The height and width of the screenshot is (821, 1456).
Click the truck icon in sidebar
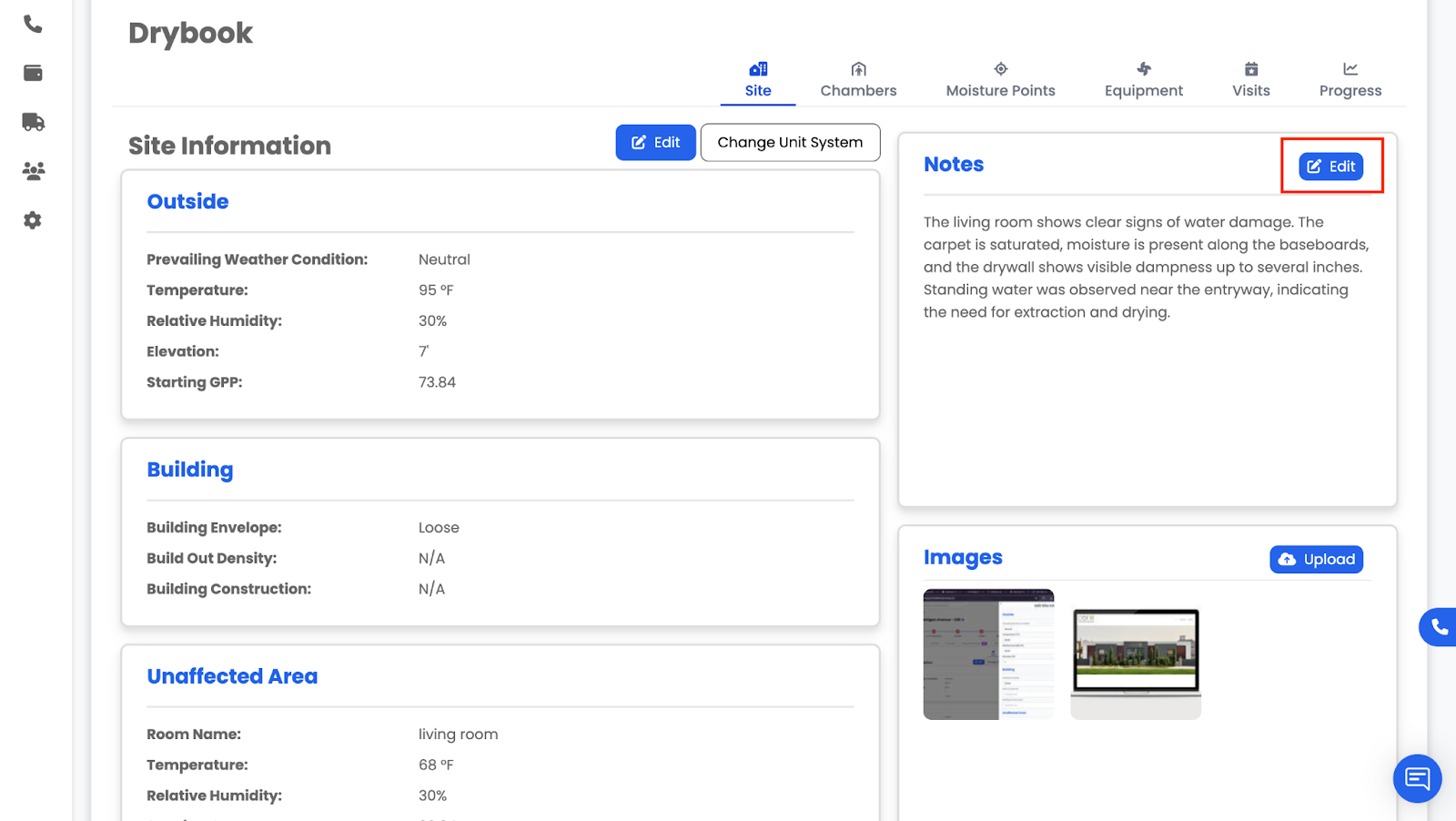coord(33,122)
